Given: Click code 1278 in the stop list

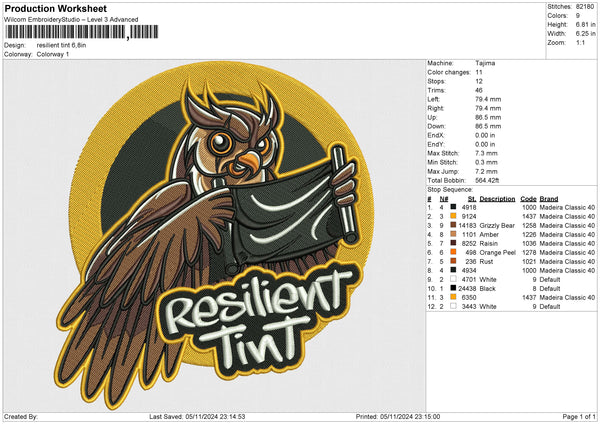Looking at the screenshot, I should coord(529,253).
